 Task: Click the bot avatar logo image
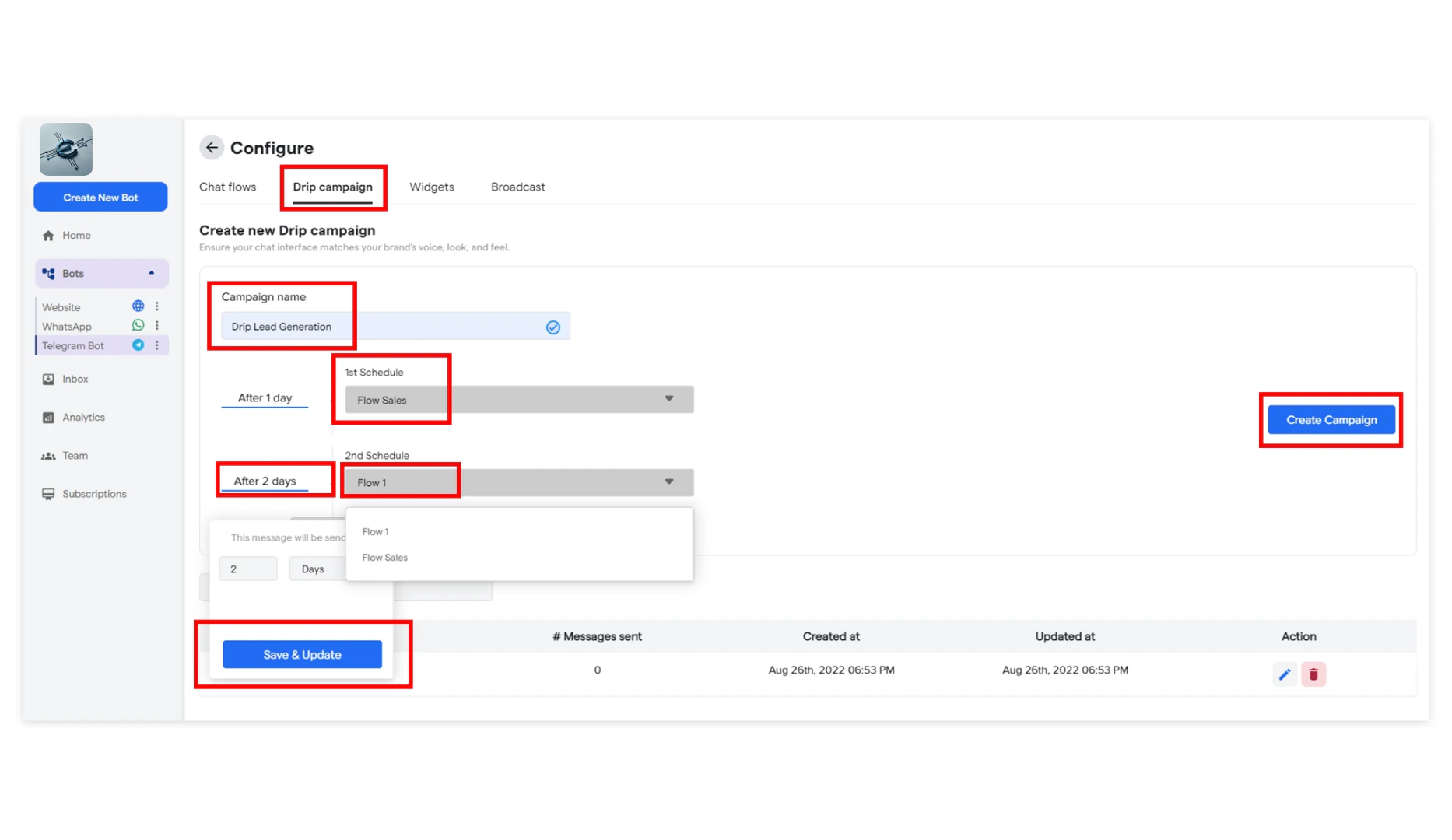[66, 149]
